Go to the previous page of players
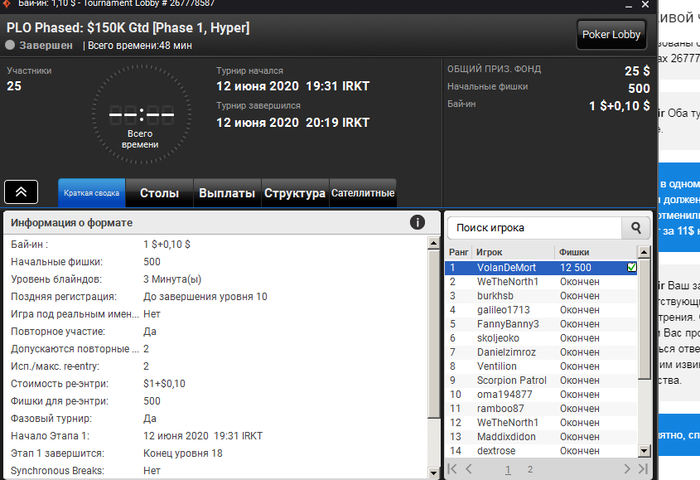Viewport: 700px width, 480px height. click(468, 469)
